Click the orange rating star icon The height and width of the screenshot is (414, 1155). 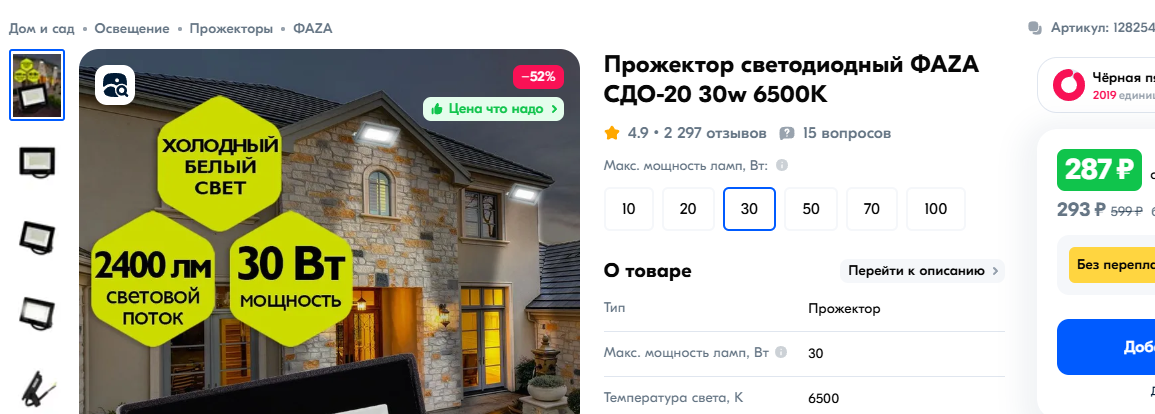click(611, 133)
